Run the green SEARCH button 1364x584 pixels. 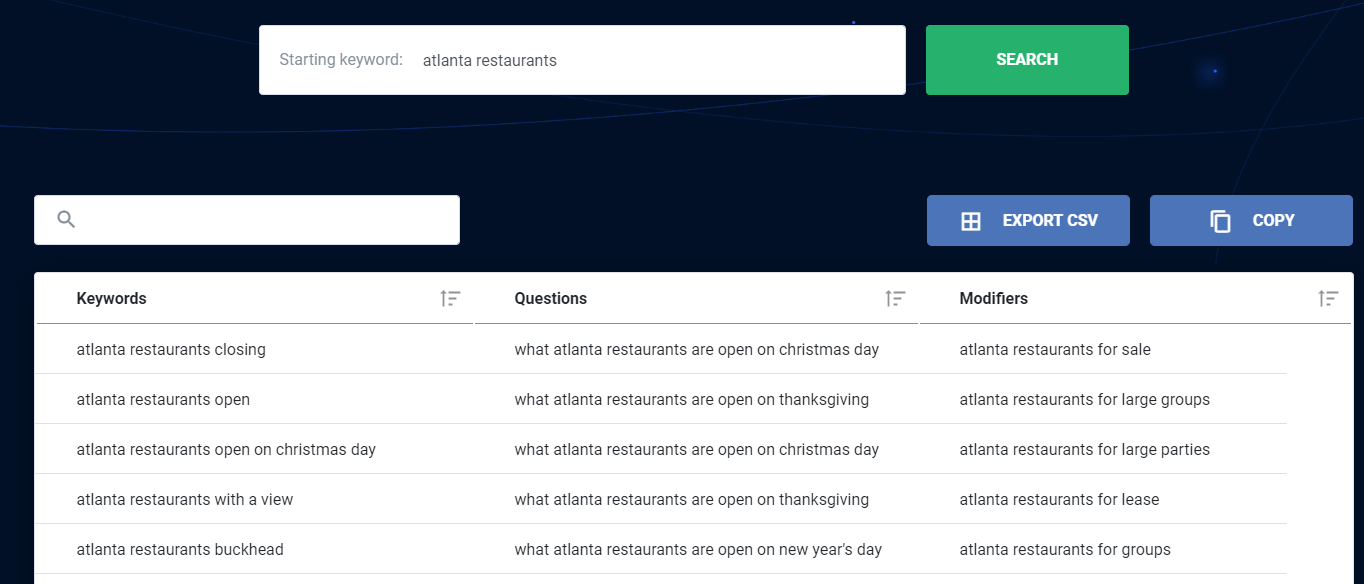click(1027, 60)
